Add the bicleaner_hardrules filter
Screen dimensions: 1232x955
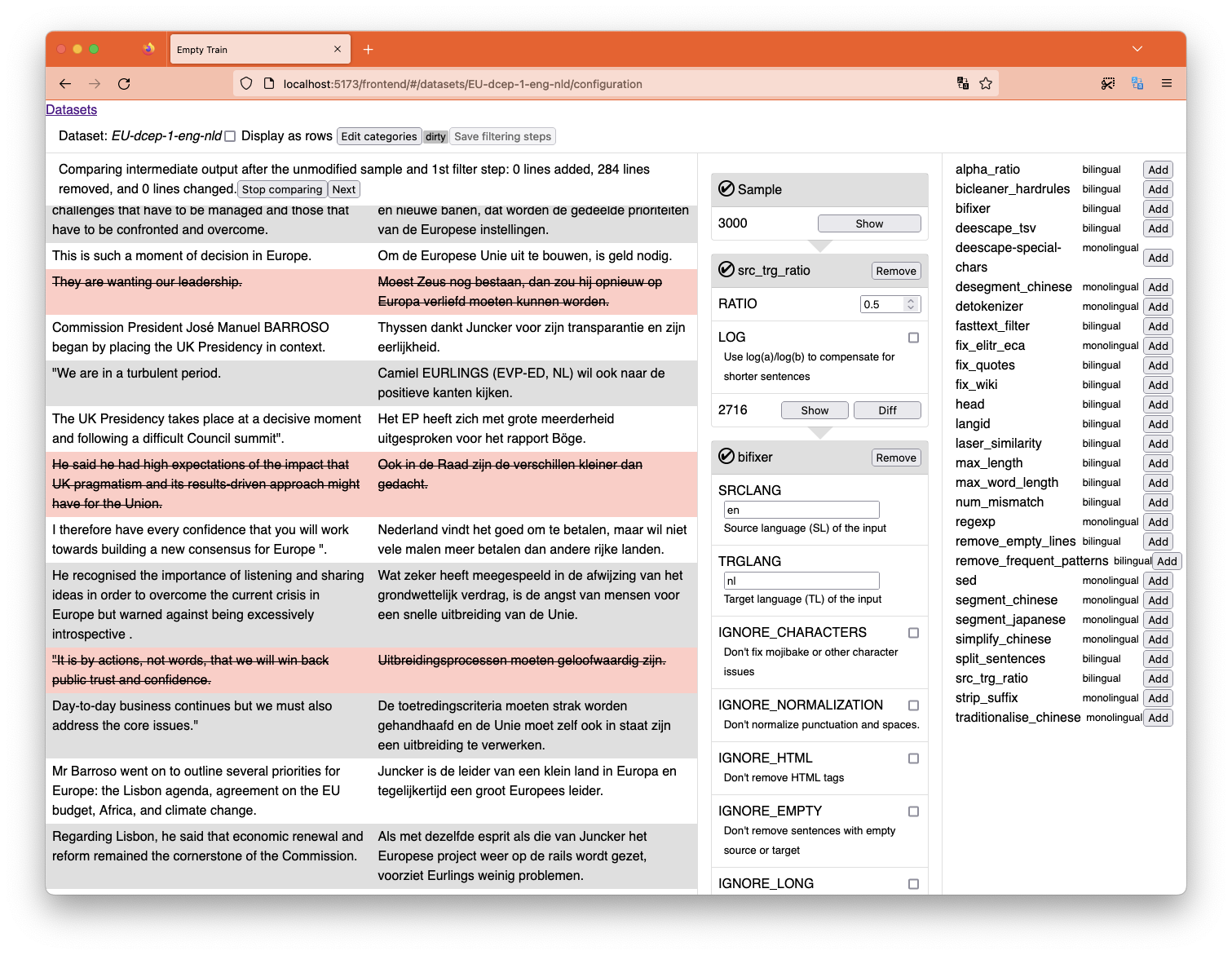pyautogui.click(x=1158, y=189)
